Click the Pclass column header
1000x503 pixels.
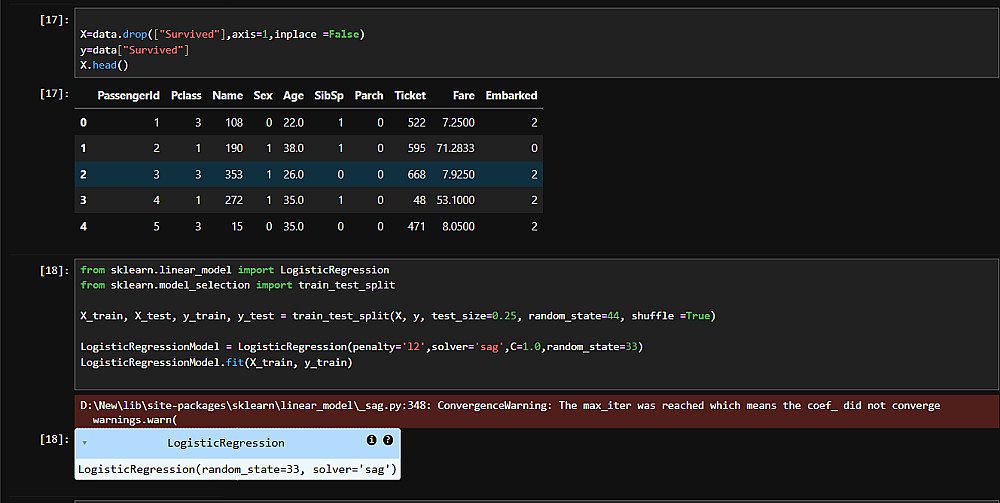186,96
